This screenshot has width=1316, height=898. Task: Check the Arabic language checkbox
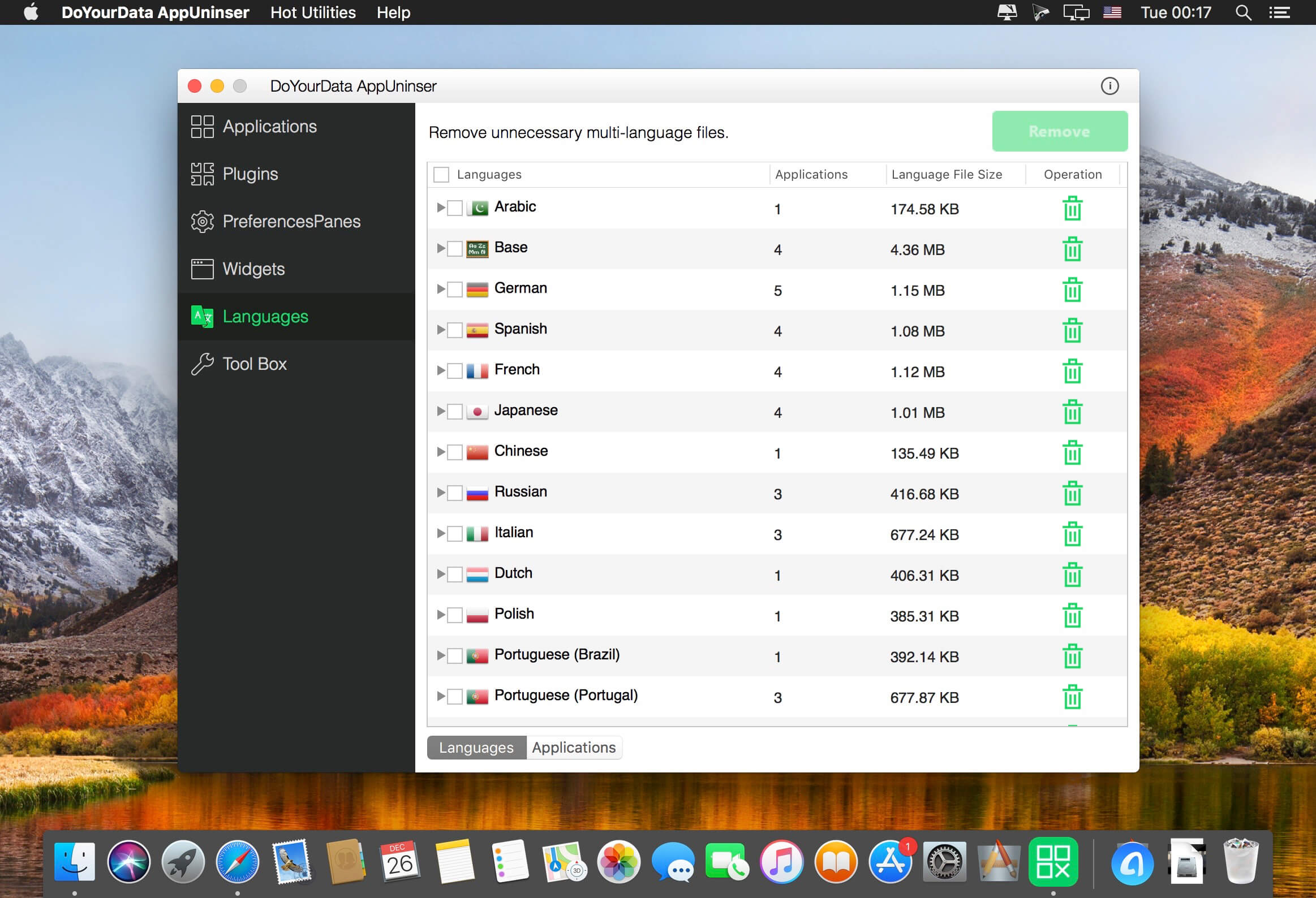[x=455, y=208]
